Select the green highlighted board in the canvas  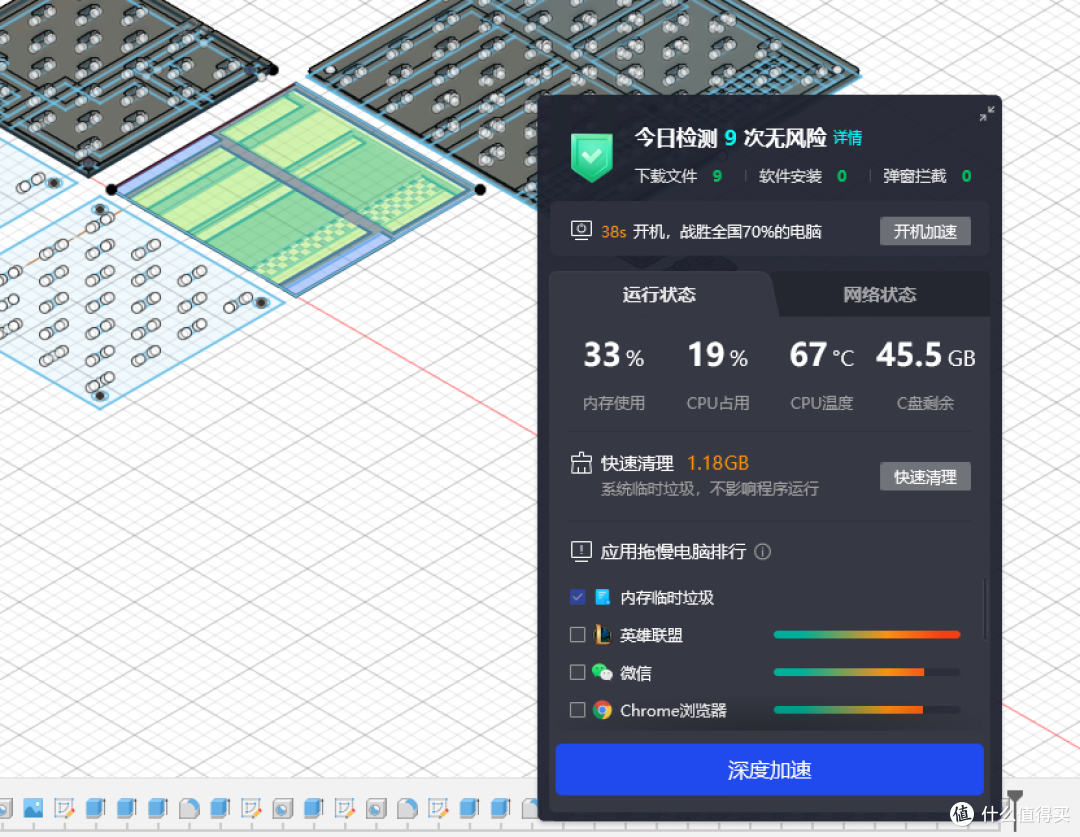[x=296, y=192]
